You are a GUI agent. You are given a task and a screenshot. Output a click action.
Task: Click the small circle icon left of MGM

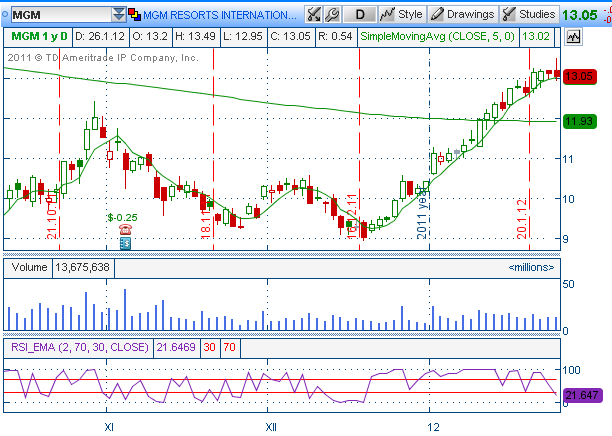(5, 15)
